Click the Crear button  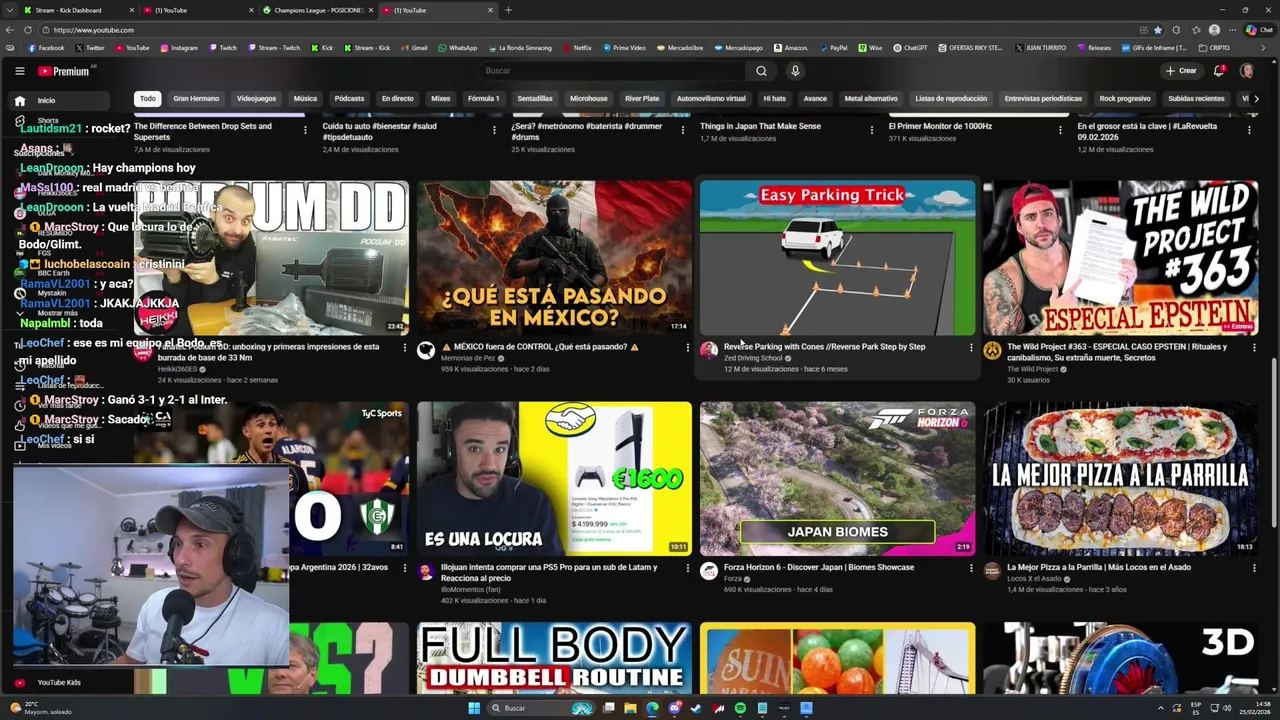tap(1181, 71)
